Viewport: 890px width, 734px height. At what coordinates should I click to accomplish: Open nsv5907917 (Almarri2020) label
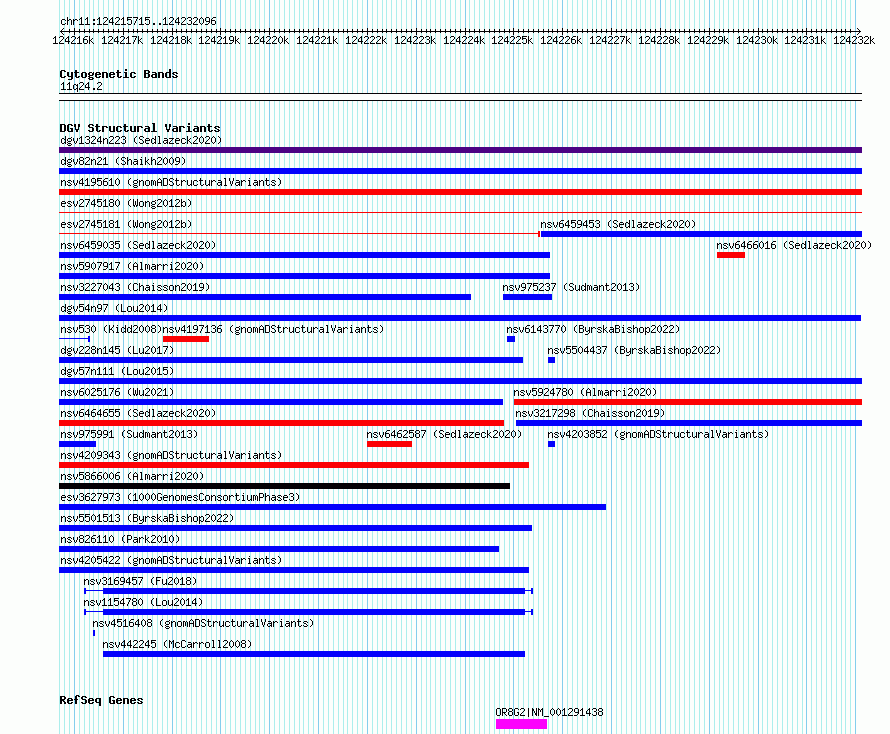(132, 266)
